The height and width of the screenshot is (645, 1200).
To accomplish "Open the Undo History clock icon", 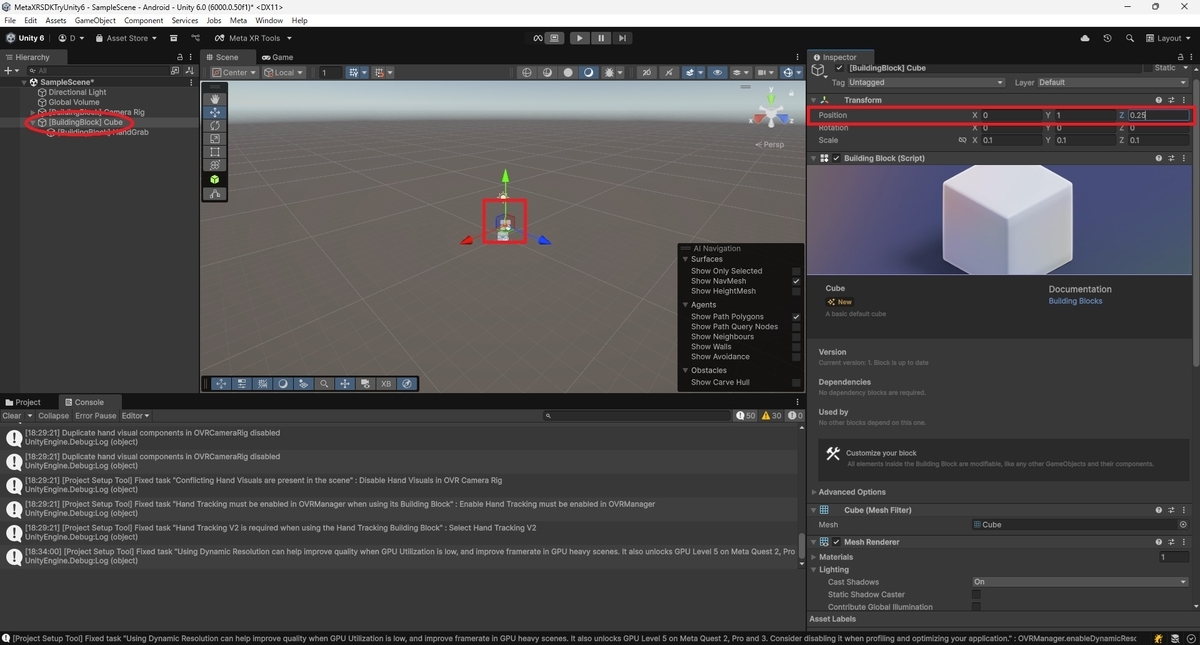I will [x=1107, y=38].
